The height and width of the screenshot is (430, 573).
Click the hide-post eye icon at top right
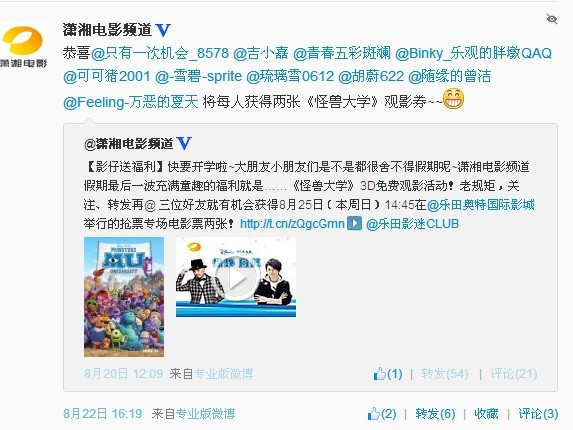(551, 19)
